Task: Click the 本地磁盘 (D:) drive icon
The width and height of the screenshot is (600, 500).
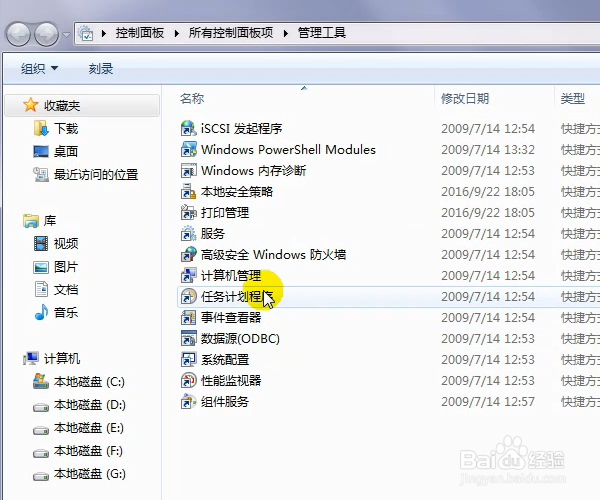Action: 41,407
